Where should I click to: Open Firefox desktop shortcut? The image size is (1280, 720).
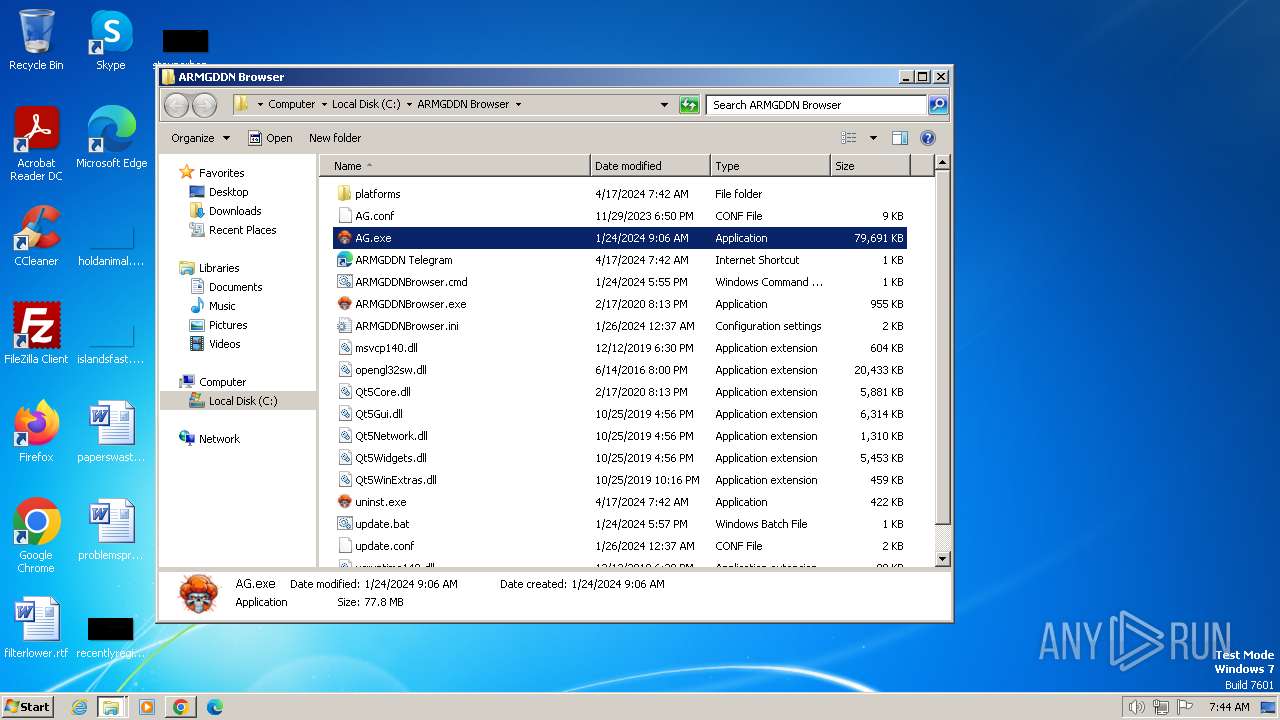[x=36, y=431]
